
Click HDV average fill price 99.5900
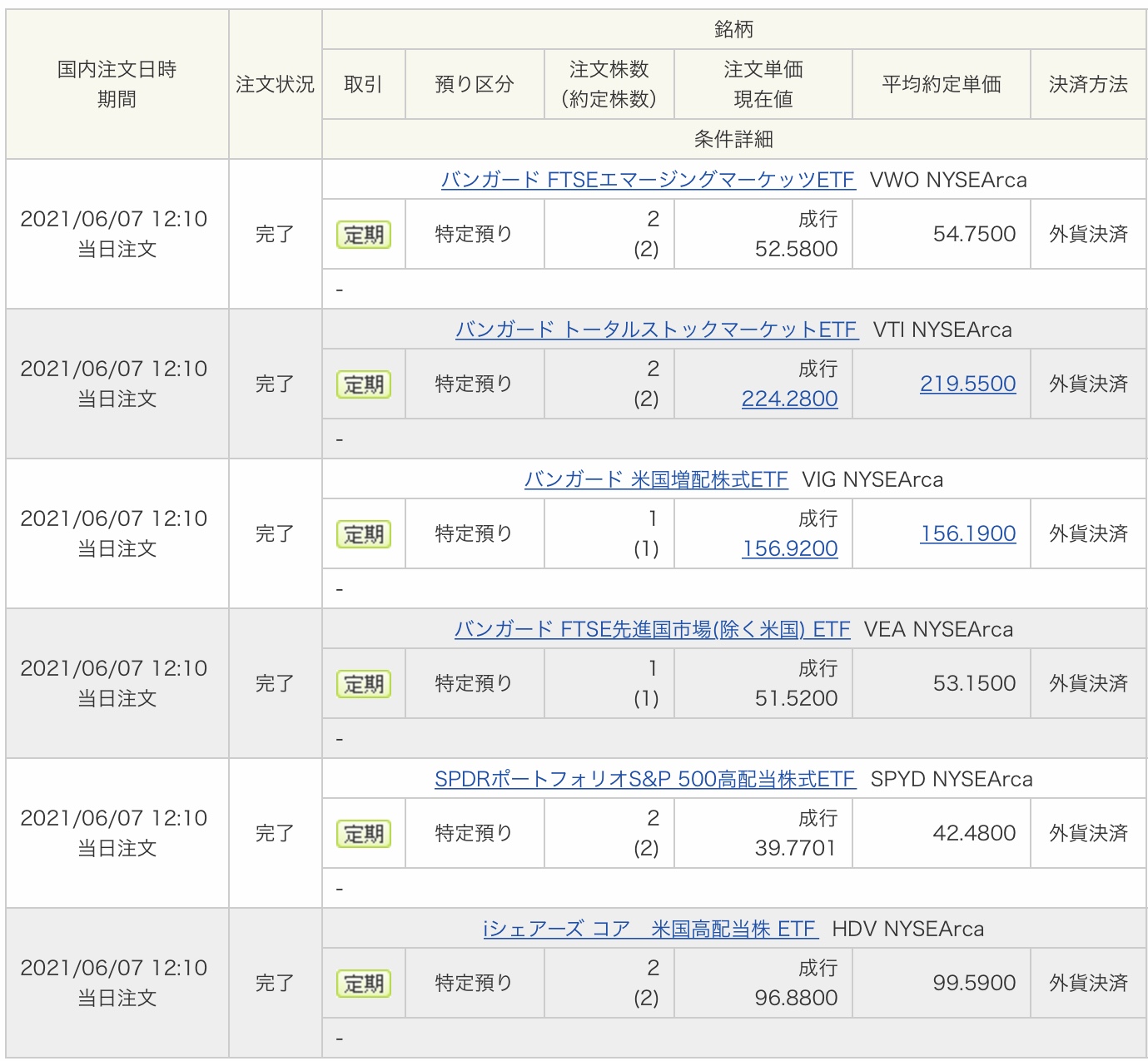tap(975, 983)
